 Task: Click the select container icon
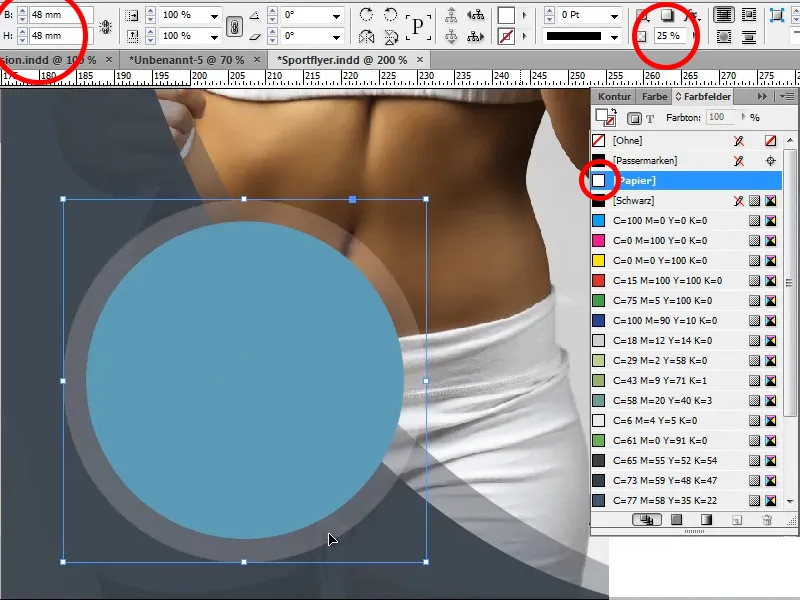click(451, 15)
